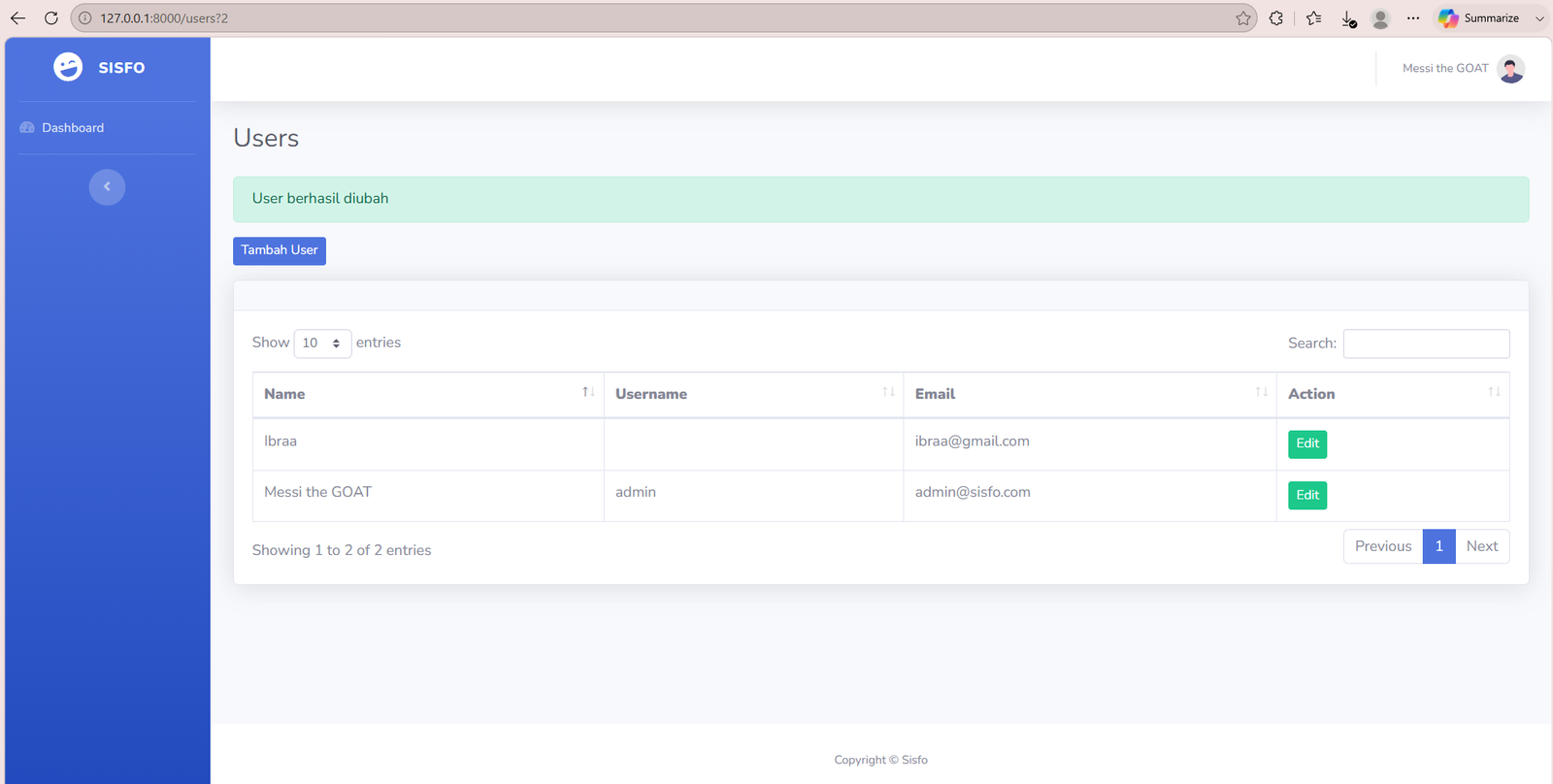Click the SISFO brand text
The width and height of the screenshot is (1553, 784).
[x=121, y=68]
